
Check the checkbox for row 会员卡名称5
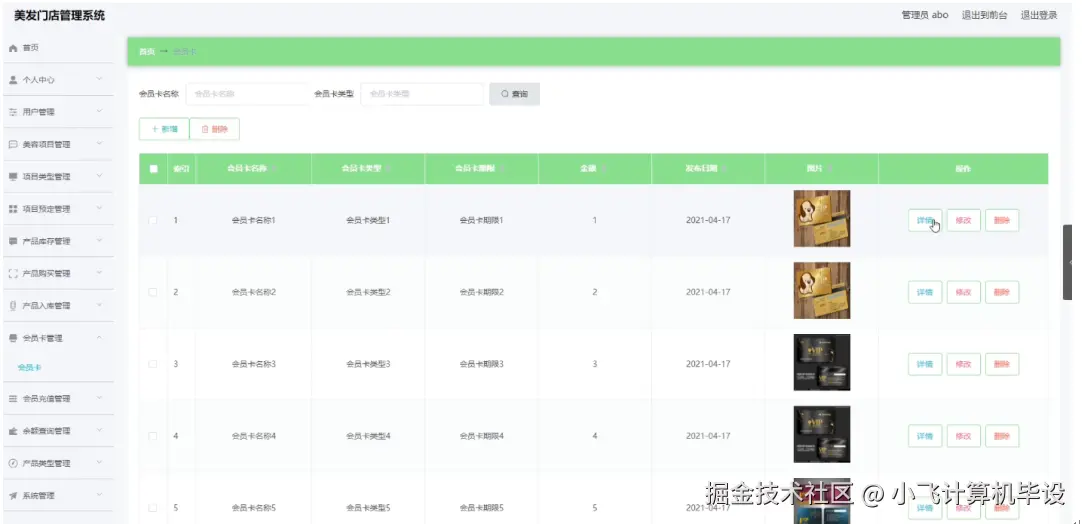pos(153,507)
